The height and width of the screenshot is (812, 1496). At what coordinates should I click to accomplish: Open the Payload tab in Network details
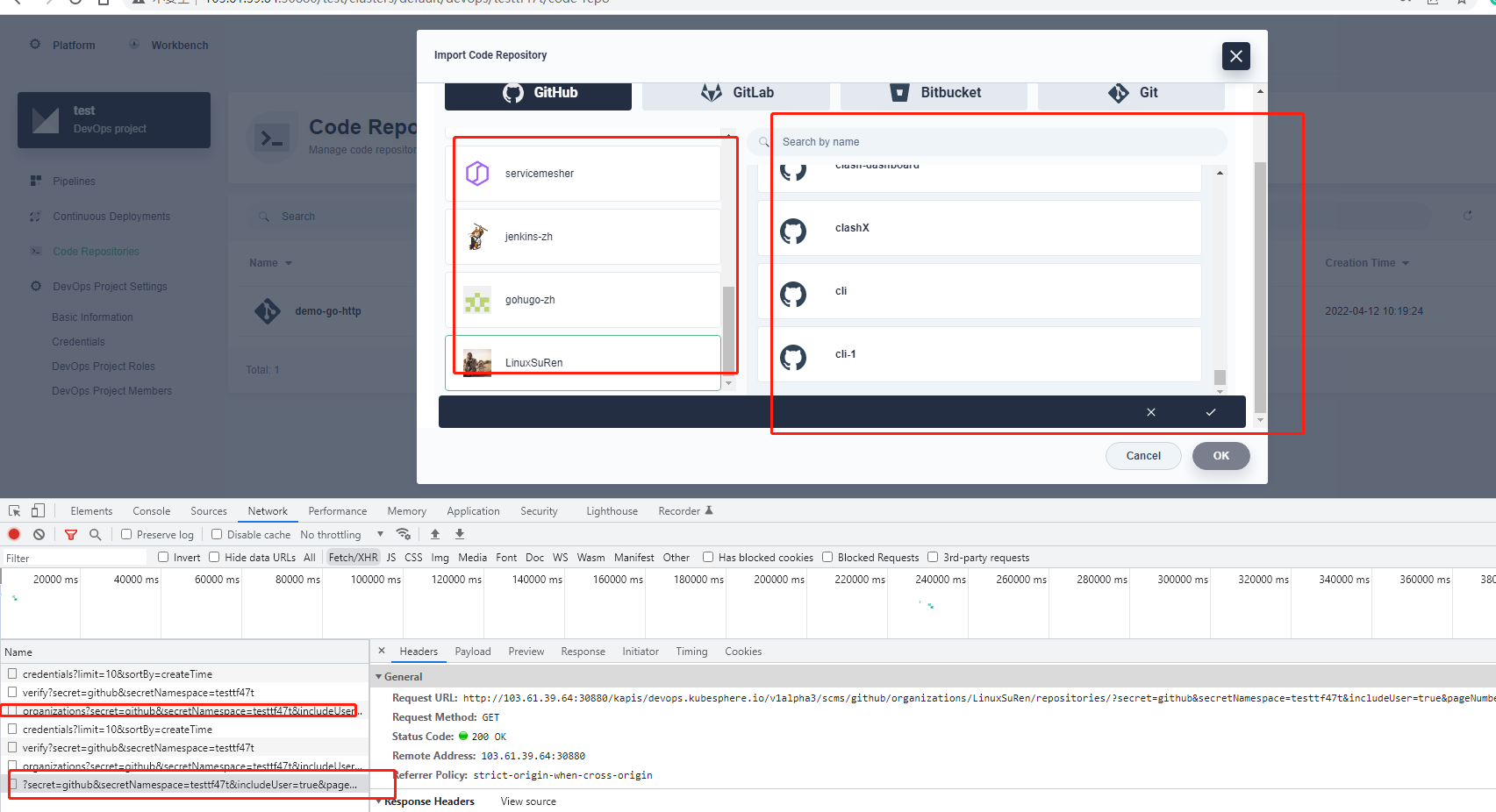pyautogui.click(x=473, y=651)
